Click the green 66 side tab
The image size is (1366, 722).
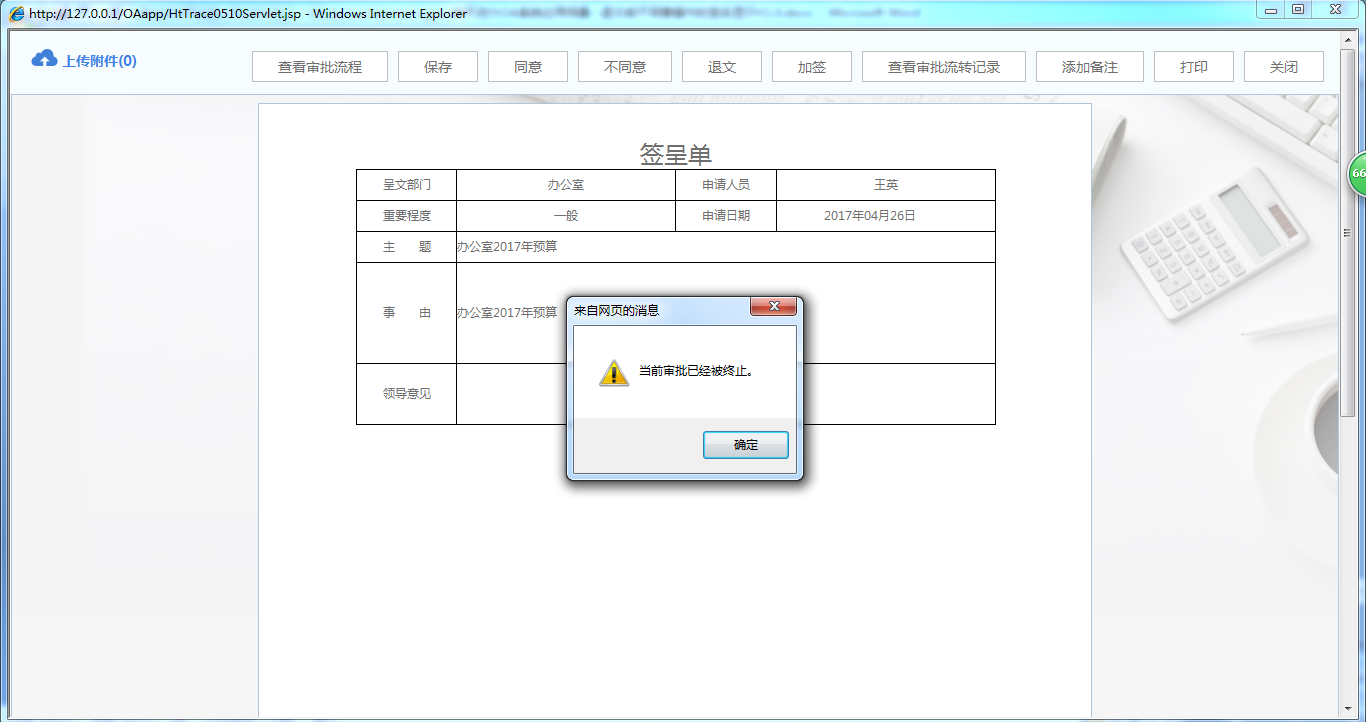pyautogui.click(x=1357, y=172)
